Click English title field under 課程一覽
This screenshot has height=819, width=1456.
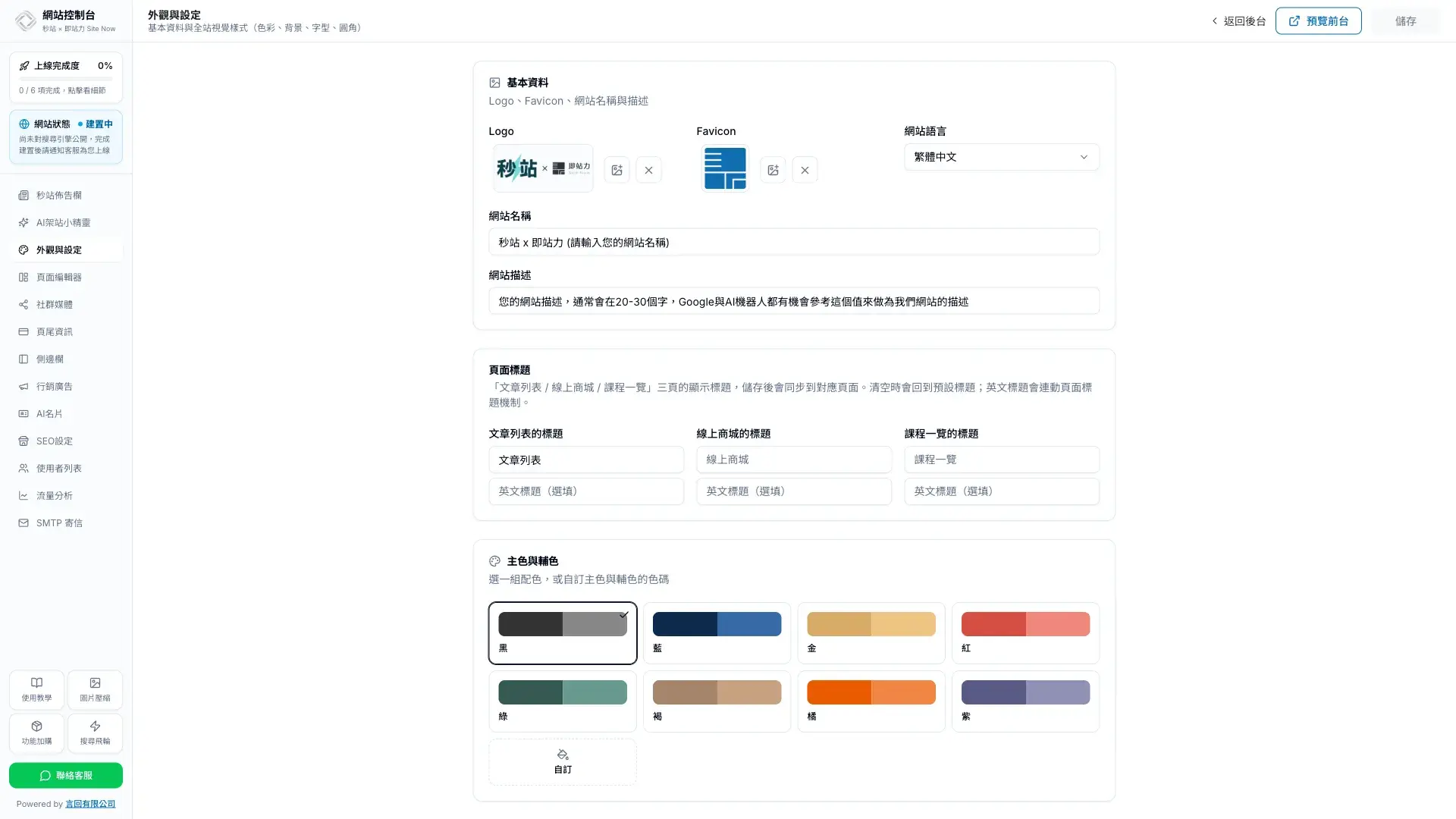[1001, 491]
